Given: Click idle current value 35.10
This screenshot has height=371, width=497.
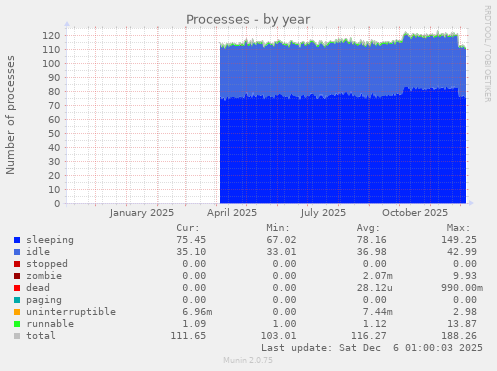Looking at the screenshot, I should pos(191,252).
